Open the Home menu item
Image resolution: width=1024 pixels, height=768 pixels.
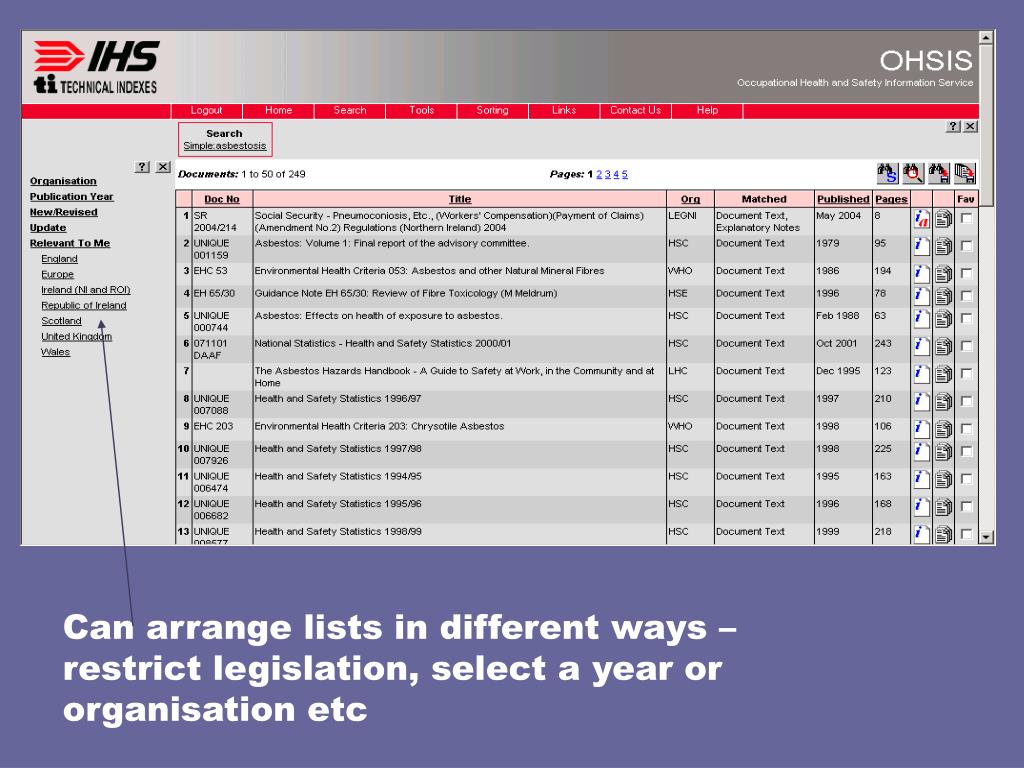278,110
